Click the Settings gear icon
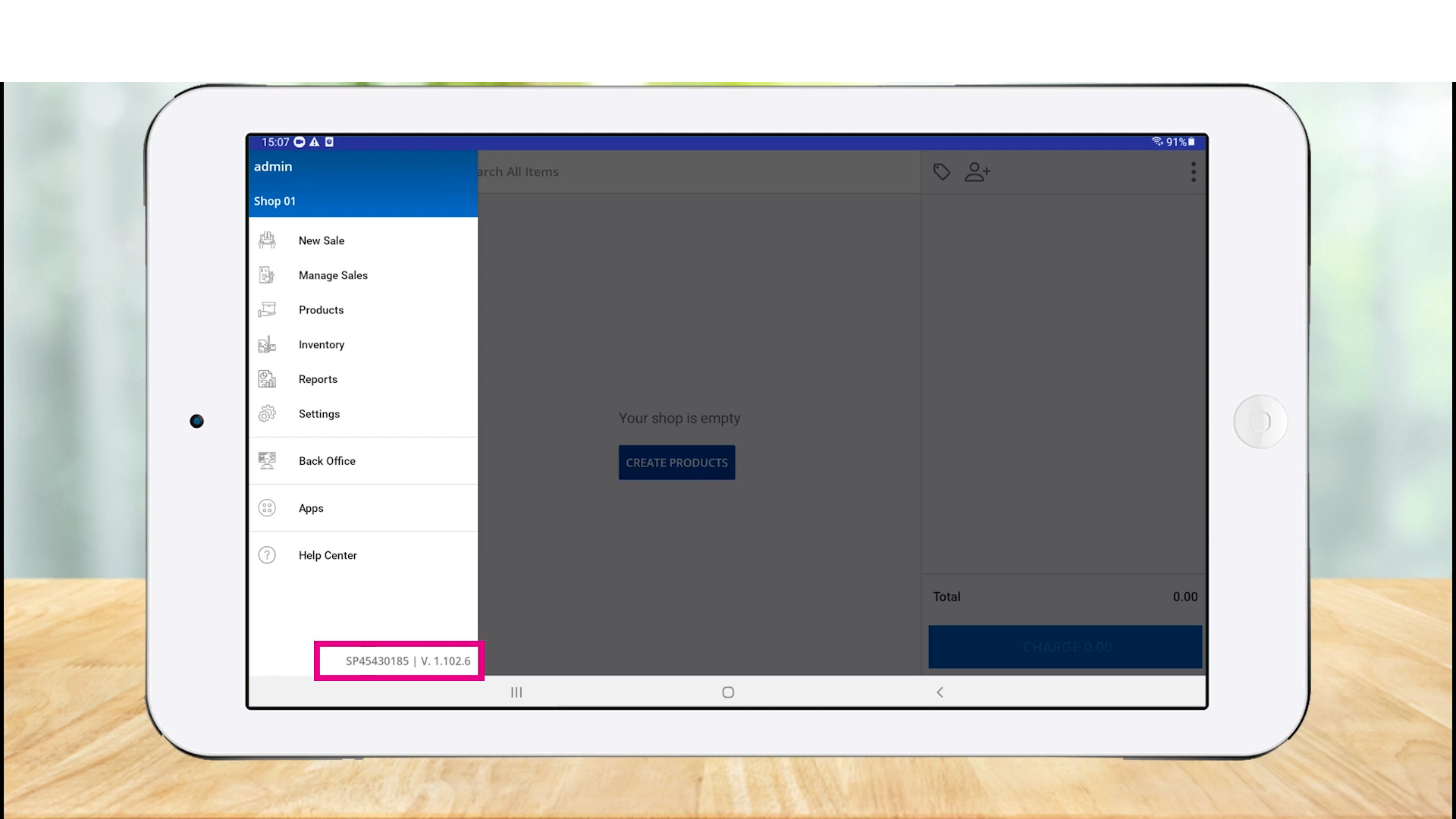This screenshot has height=819, width=1456. [x=267, y=414]
